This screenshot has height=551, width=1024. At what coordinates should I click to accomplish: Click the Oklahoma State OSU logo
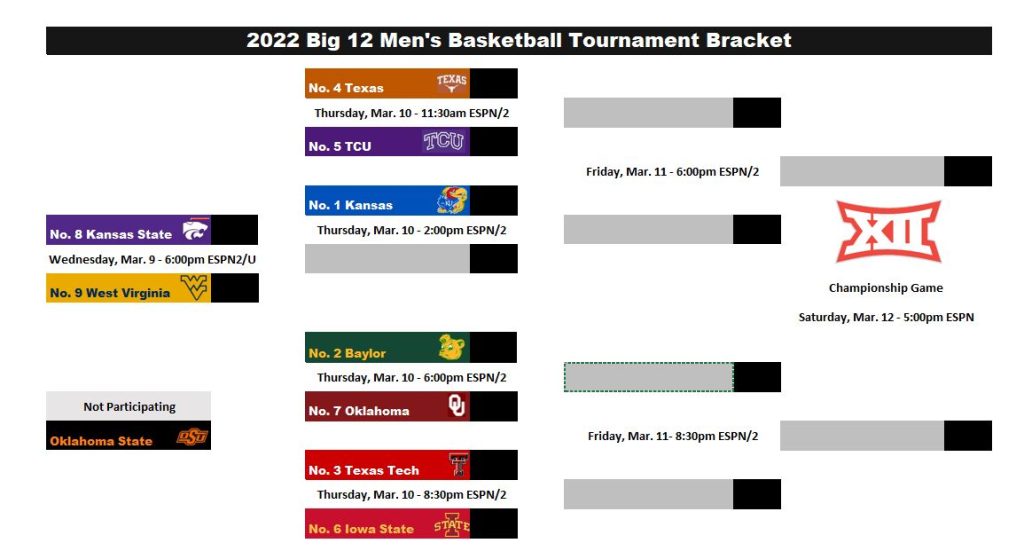point(192,436)
